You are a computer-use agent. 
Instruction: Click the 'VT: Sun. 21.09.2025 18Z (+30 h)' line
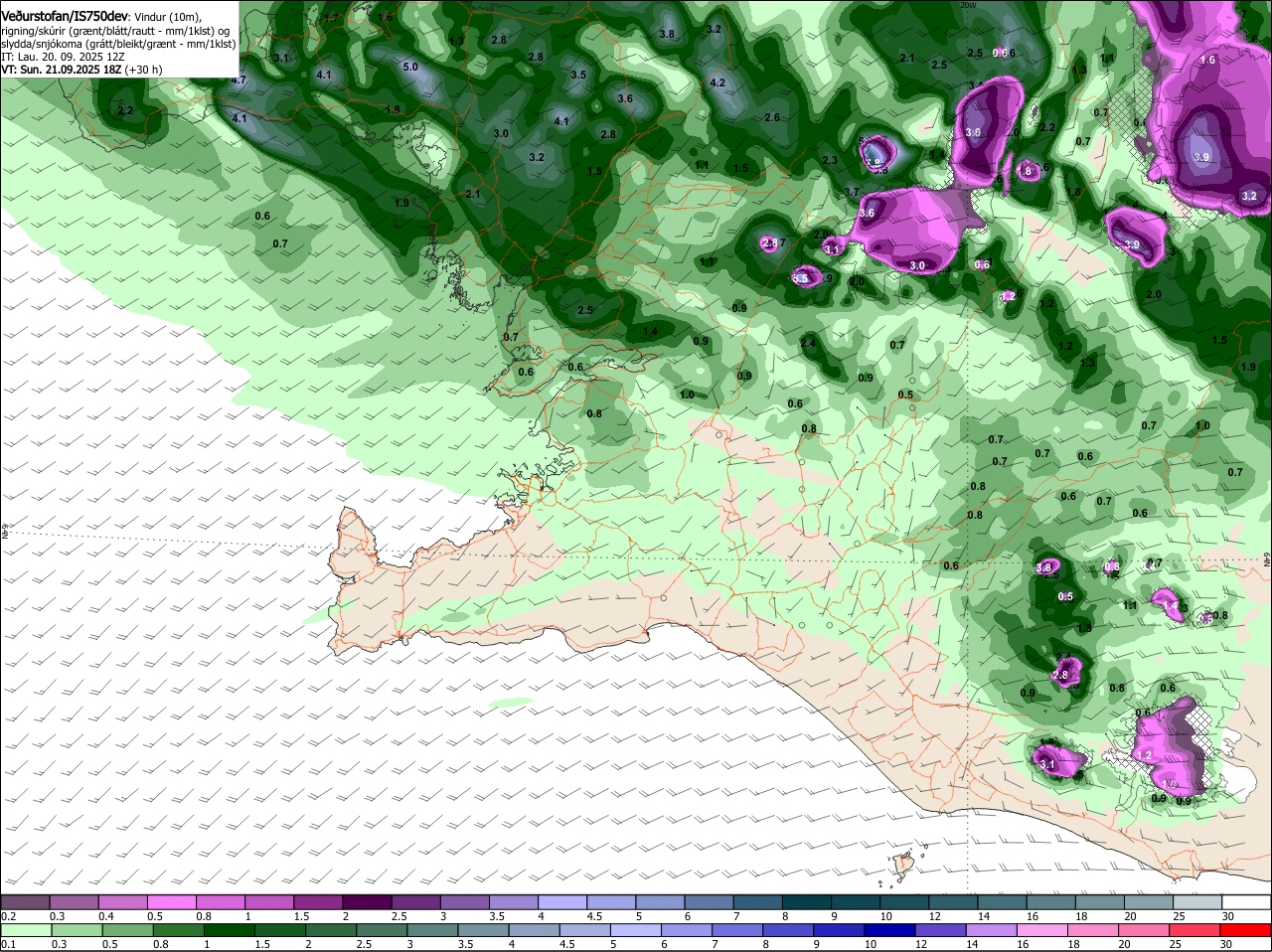coord(81,70)
